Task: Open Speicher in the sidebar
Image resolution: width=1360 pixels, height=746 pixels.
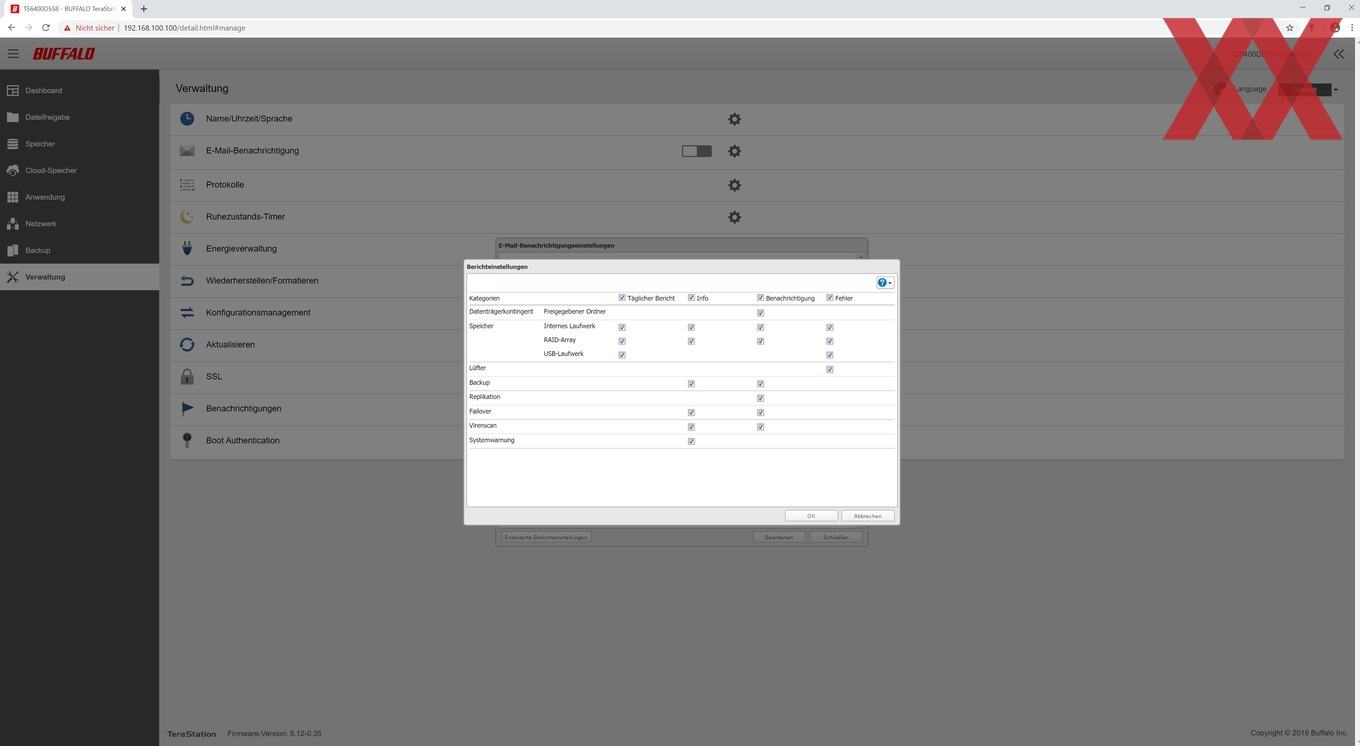Action: [40, 144]
